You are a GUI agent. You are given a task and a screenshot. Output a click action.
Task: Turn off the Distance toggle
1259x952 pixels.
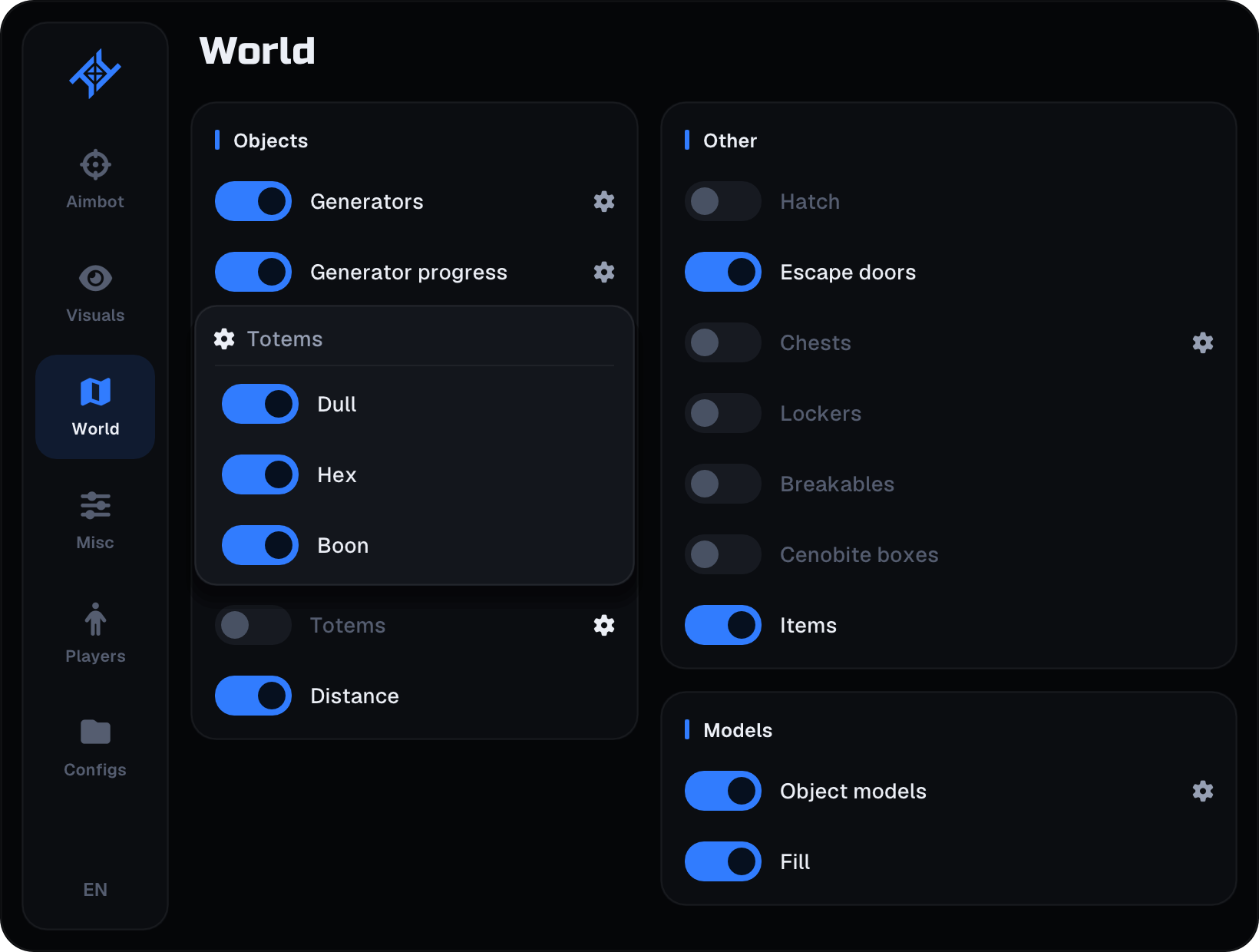(253, 696)
